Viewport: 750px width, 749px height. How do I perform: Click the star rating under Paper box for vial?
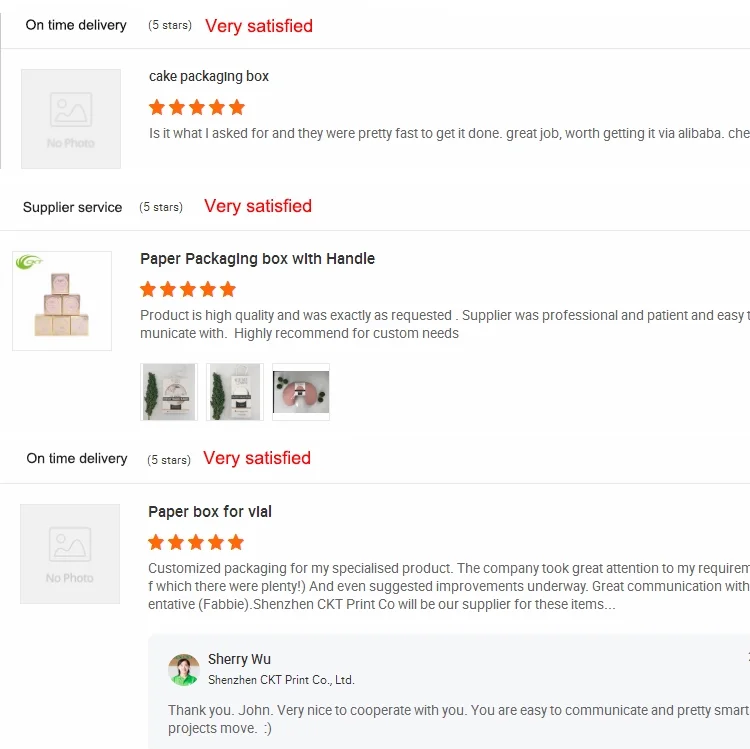(196, 542)
